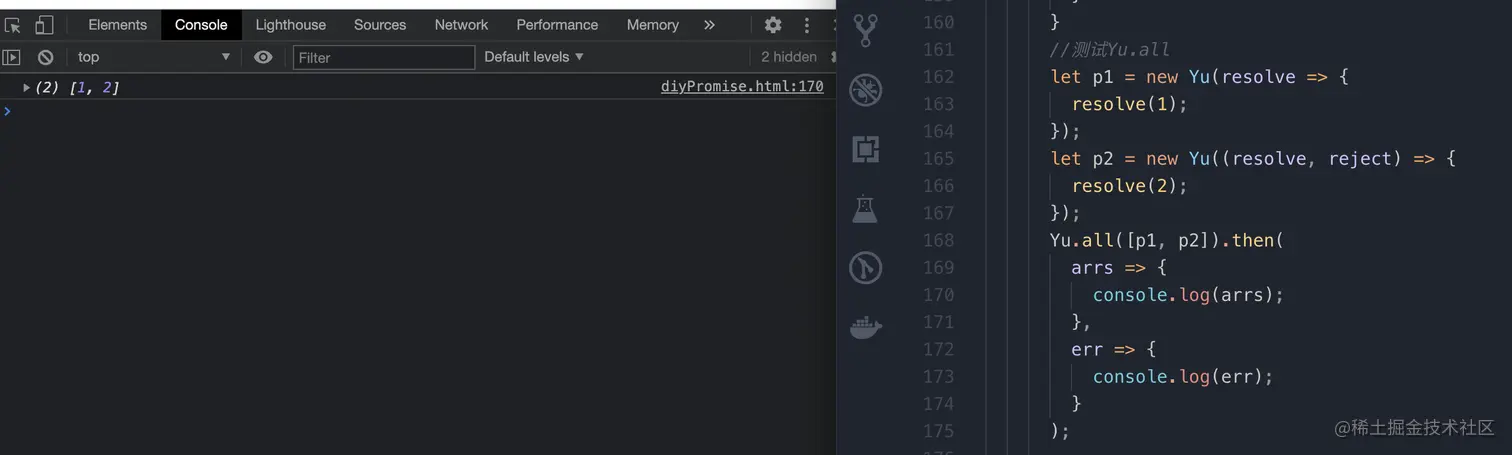Show more DevTools tabs chevron

pos(709,25)
